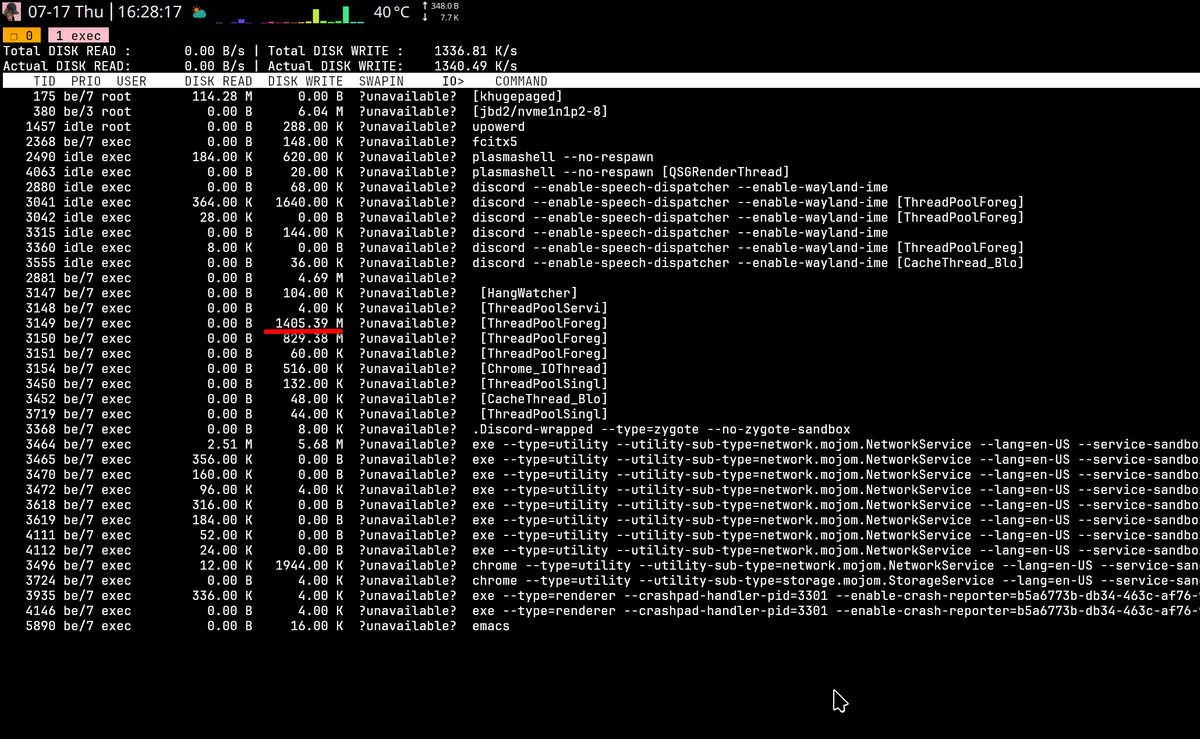Click the DISK WRITE column header
The width and height of the screenshot is (1200, 739).
[305, 81]
